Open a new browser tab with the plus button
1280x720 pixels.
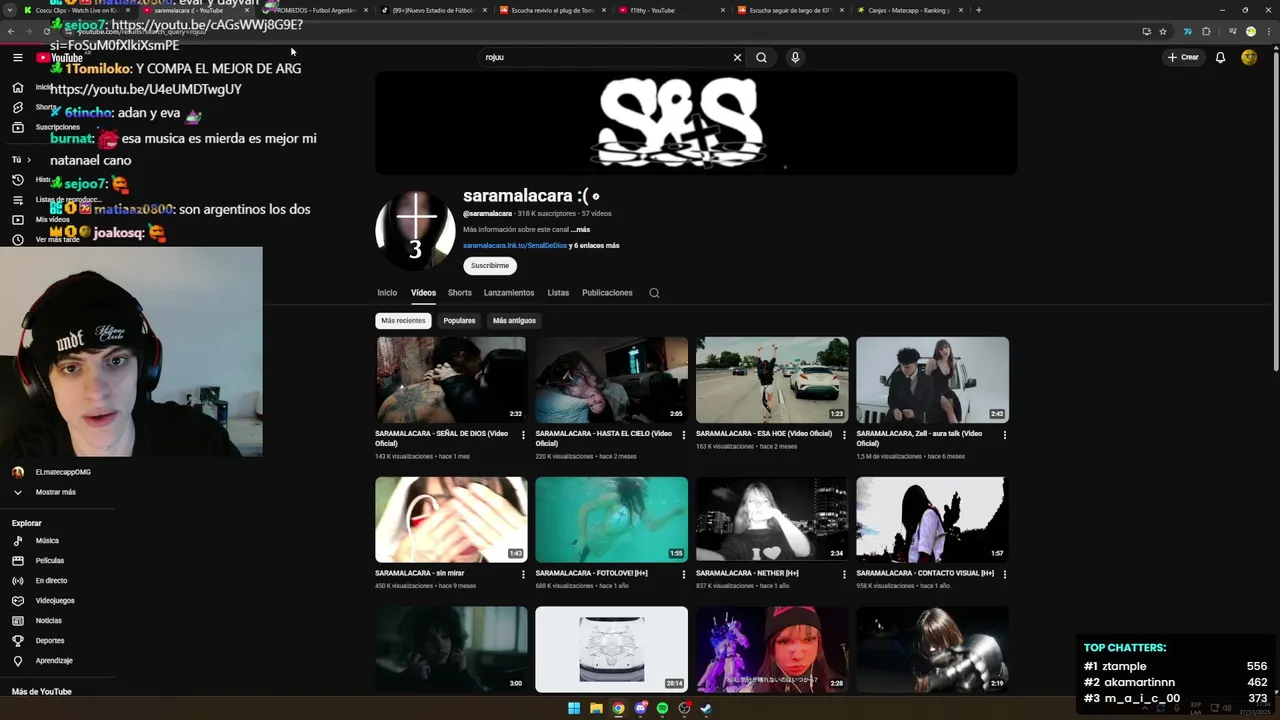978,10
